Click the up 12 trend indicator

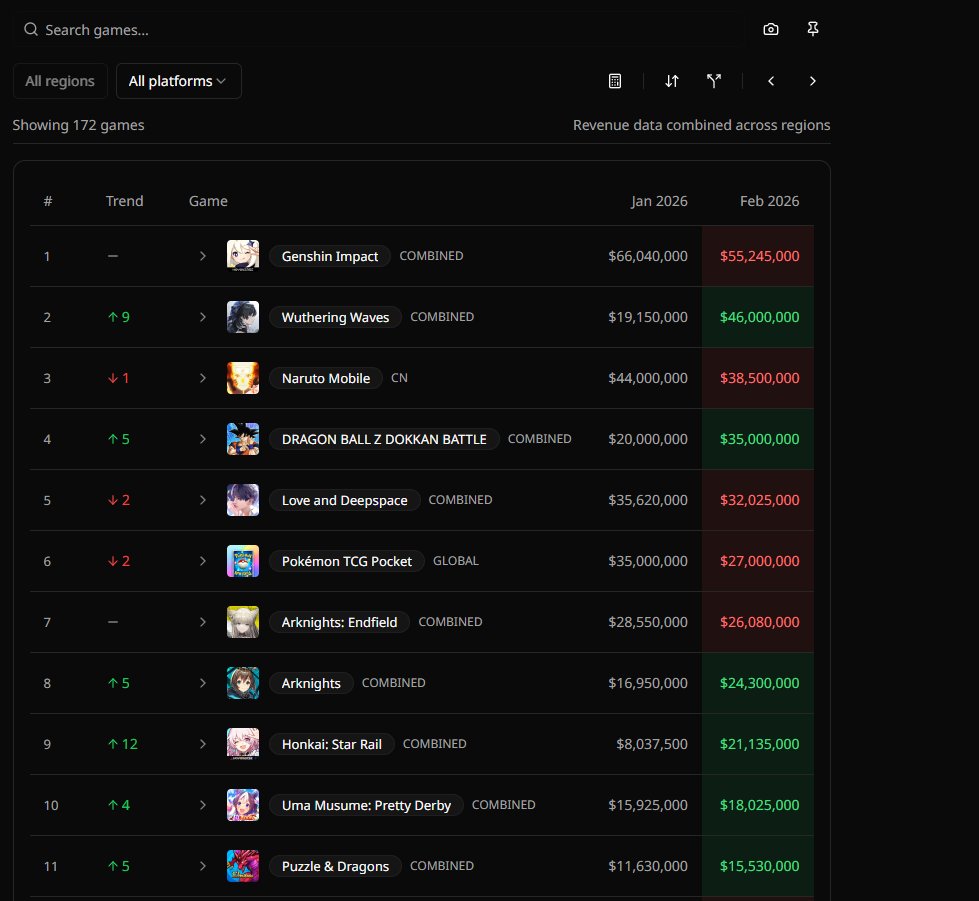(x=122, y=744)
